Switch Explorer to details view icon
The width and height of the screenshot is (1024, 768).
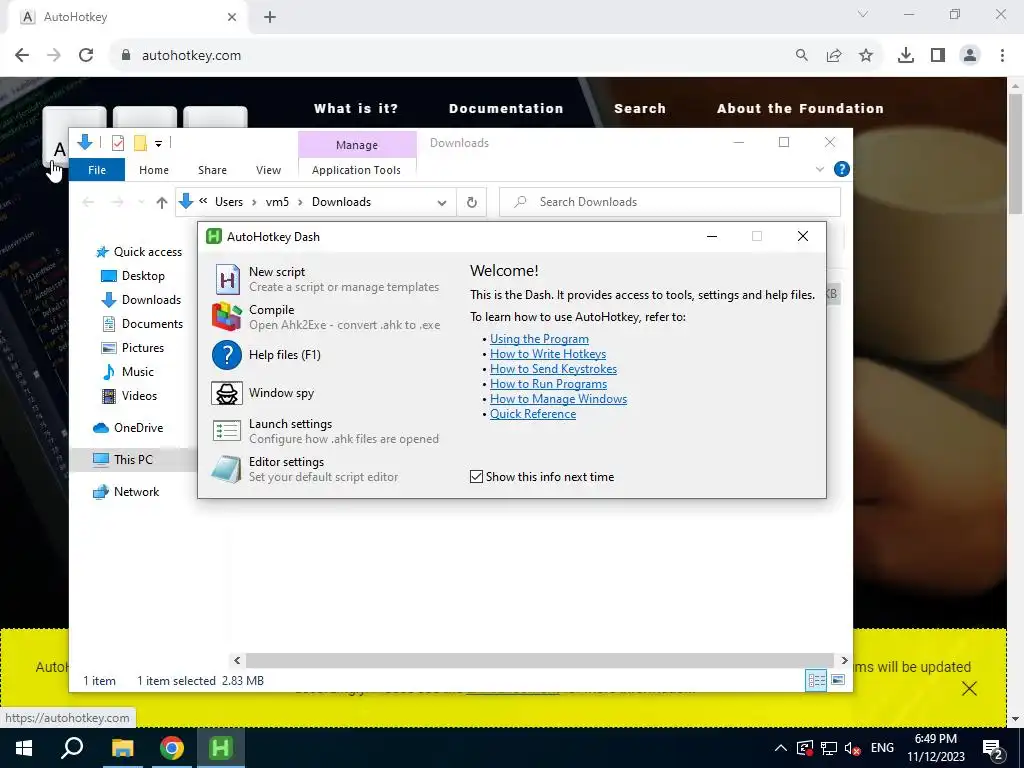click(816, 680)
